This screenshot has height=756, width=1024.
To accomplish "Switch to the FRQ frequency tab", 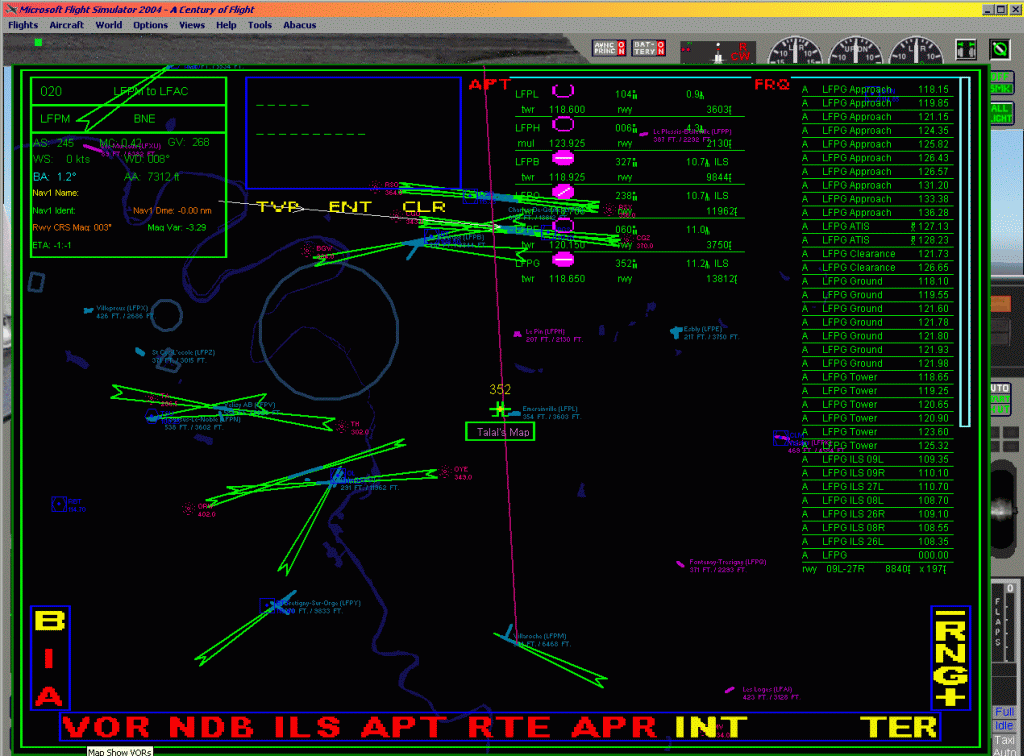I will pyautogui.click(x=772, y=85).
